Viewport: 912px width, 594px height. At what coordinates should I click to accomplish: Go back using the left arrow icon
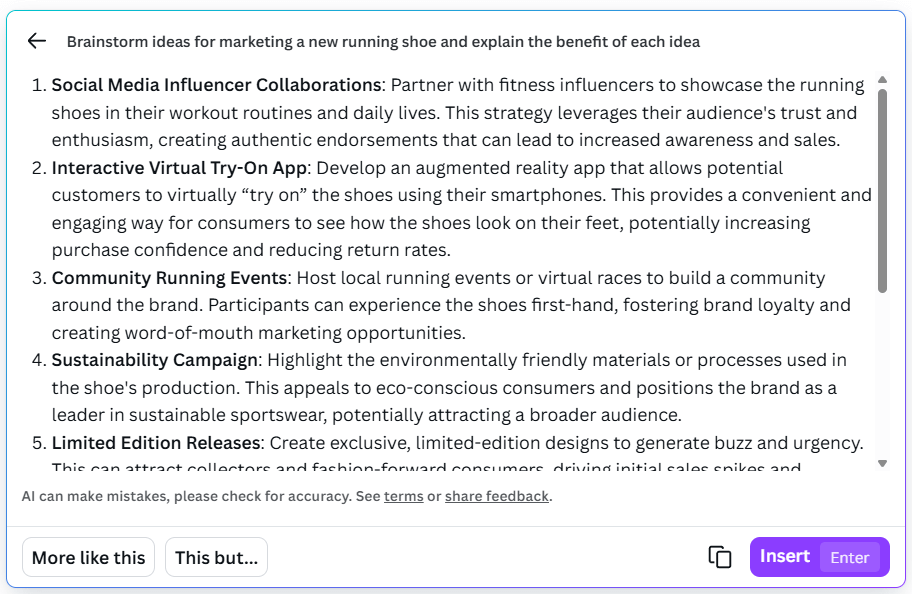37,41
